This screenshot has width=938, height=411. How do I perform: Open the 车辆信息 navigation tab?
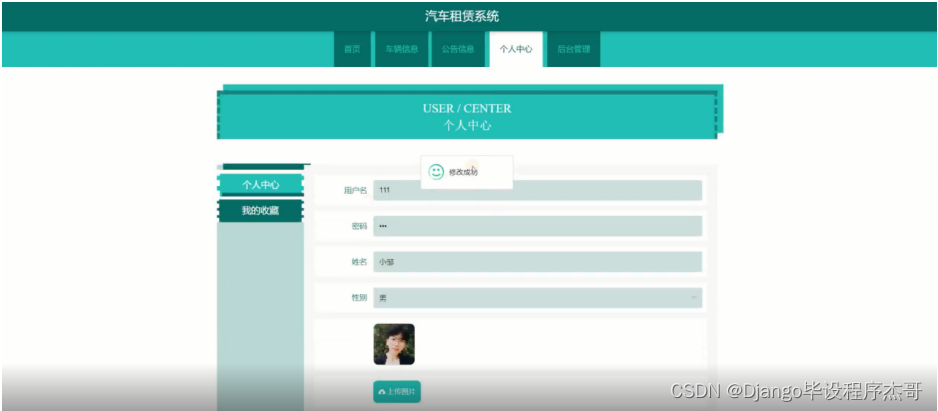(401, 49)
